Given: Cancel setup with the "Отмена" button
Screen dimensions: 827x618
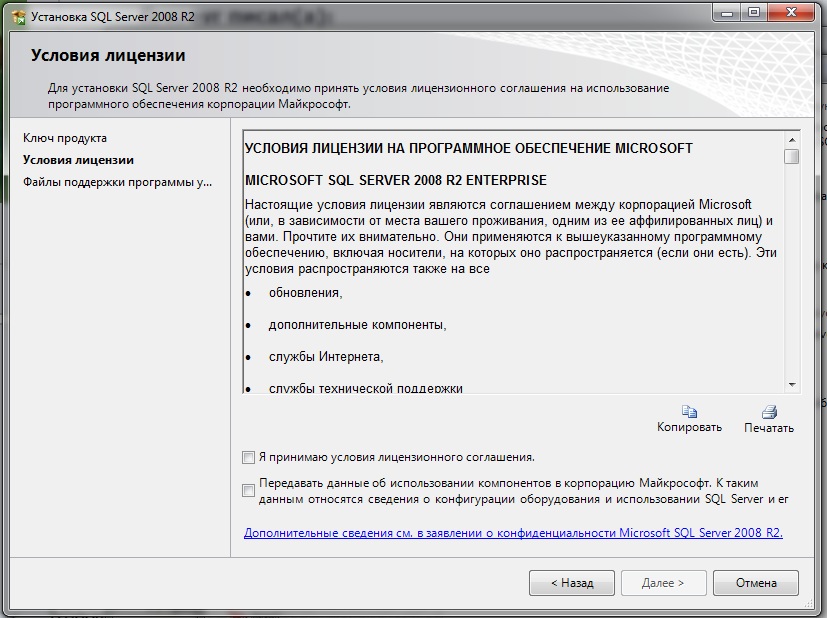Looking at the screenshot, I should point(756,582).
